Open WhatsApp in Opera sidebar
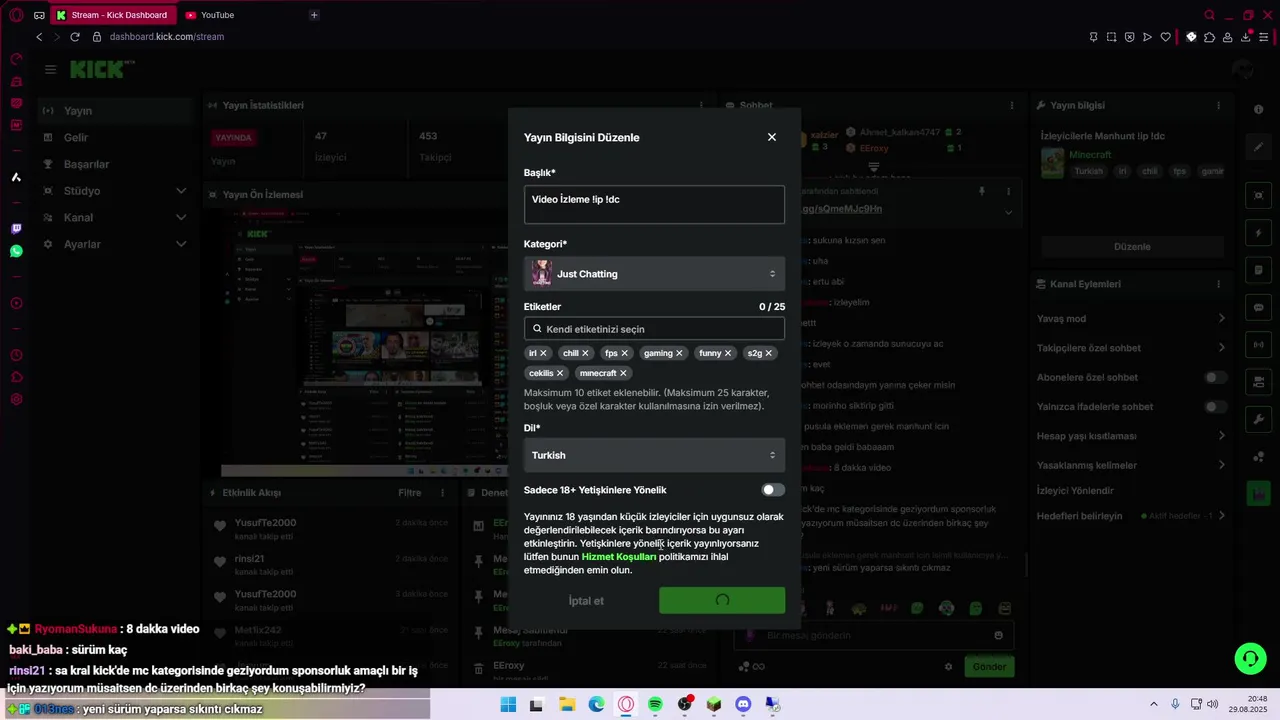 pyautogui.click(x=16, y=251)
